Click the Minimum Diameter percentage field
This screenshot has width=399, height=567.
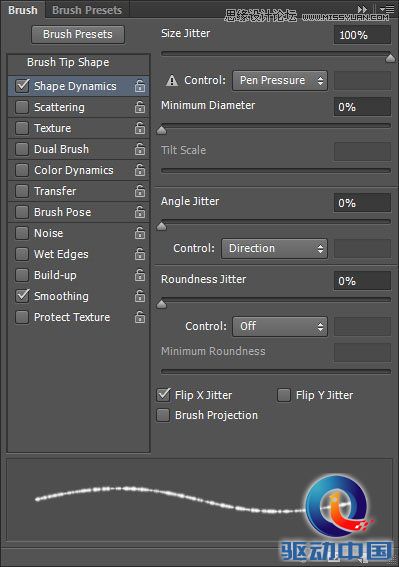pyautogui.click(x=362, y=107)
